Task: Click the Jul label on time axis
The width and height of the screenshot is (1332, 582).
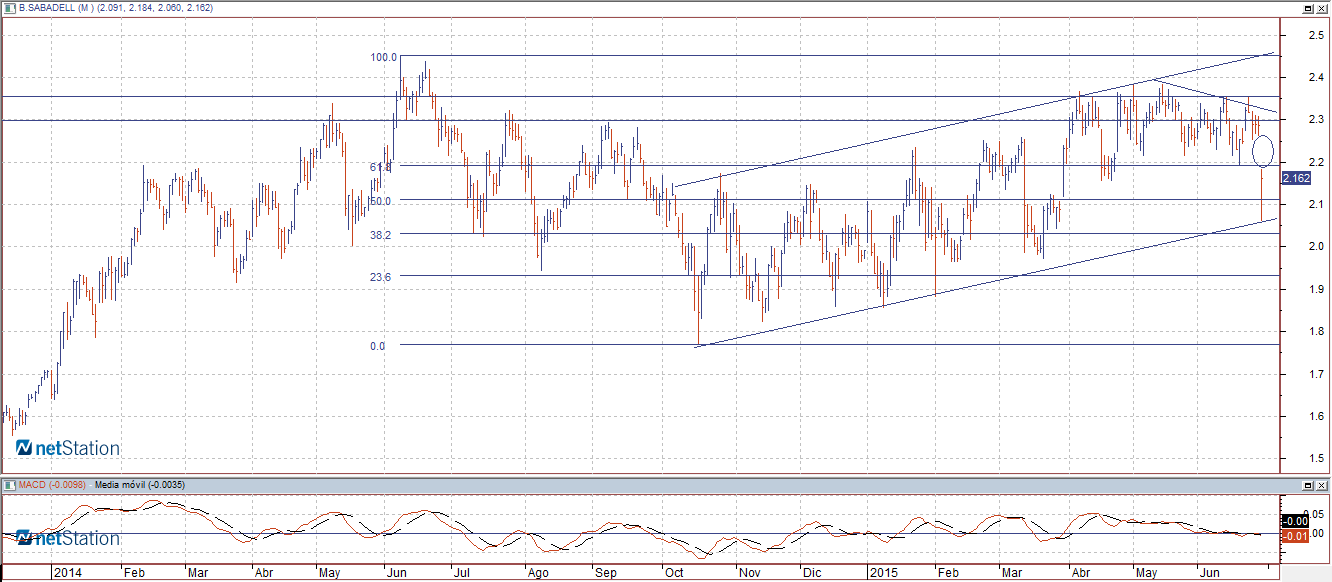Action: (x=462, y=574)
